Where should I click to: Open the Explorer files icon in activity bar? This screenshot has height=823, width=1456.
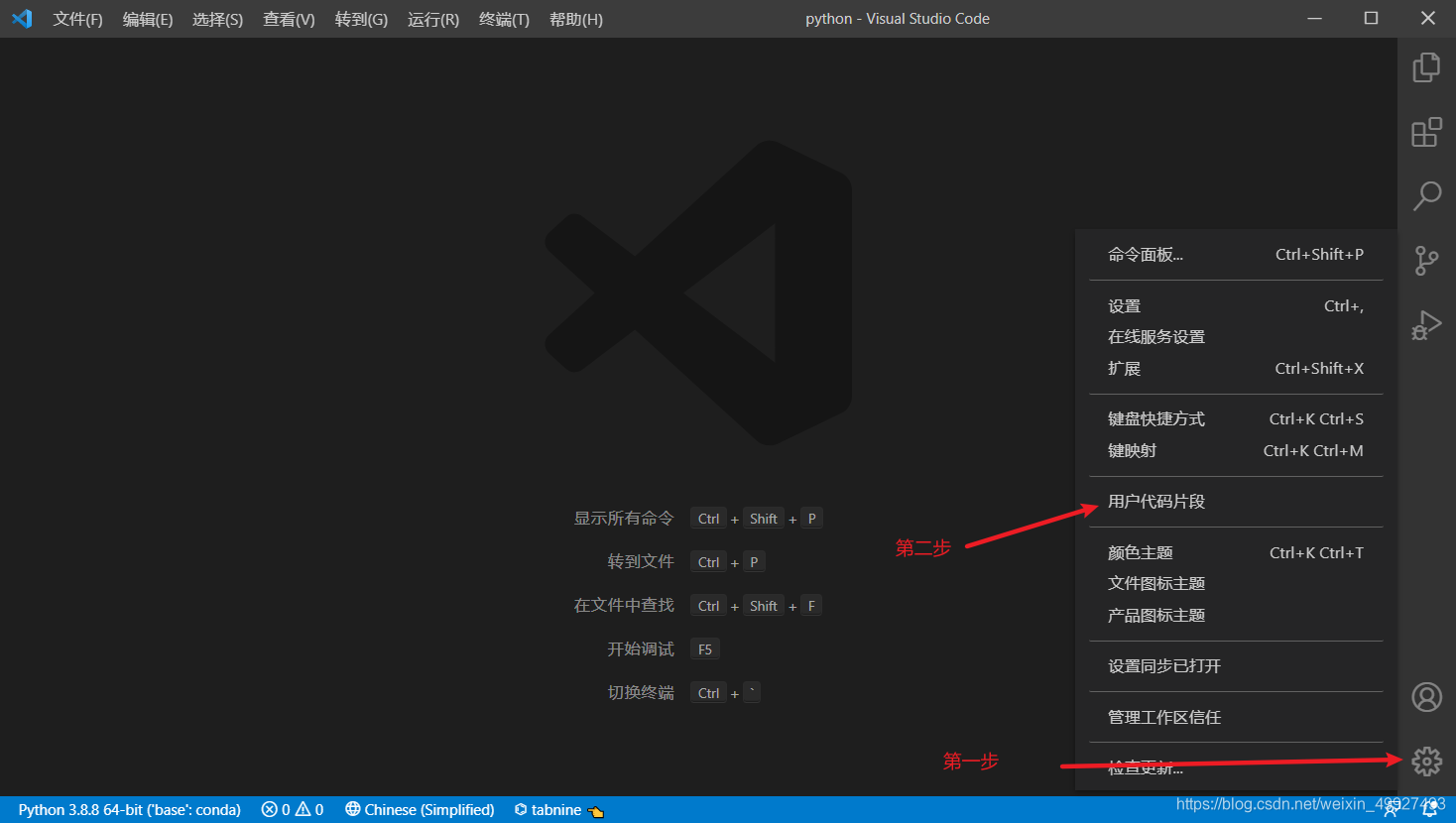point(1426,67)
